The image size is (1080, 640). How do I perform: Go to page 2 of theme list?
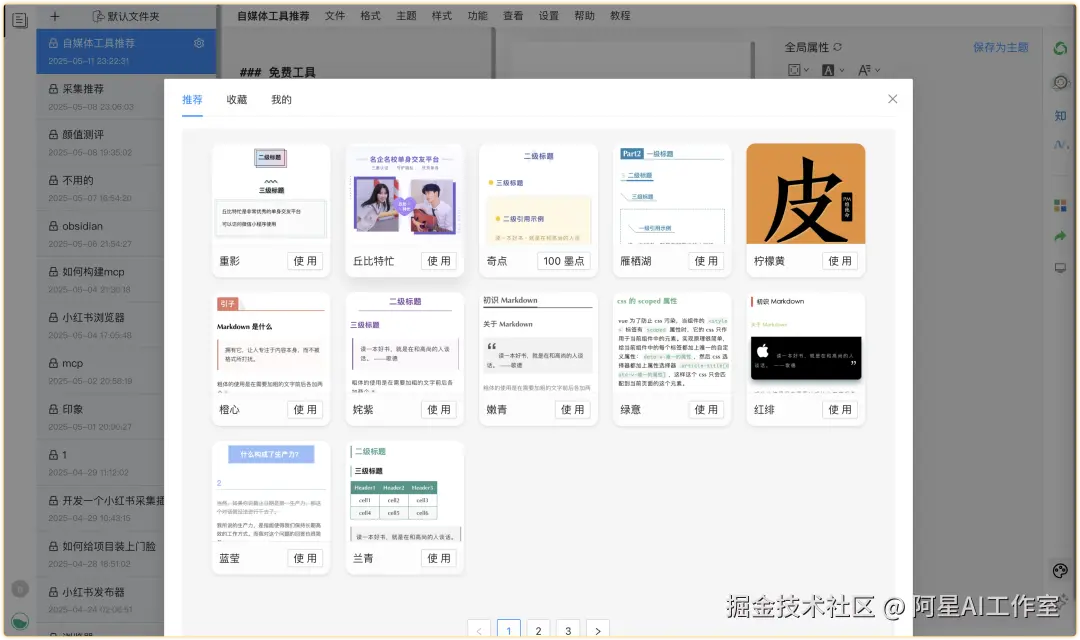tap(538, 629)
